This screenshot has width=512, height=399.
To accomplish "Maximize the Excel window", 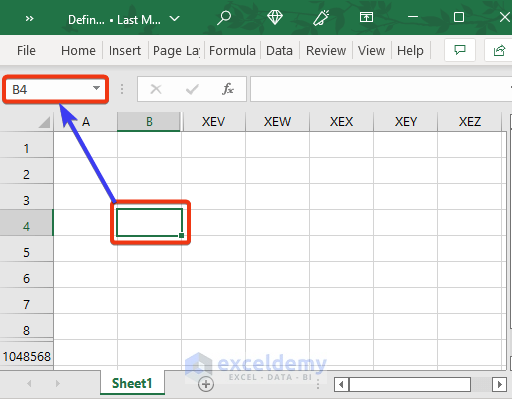I will point(459,17).
